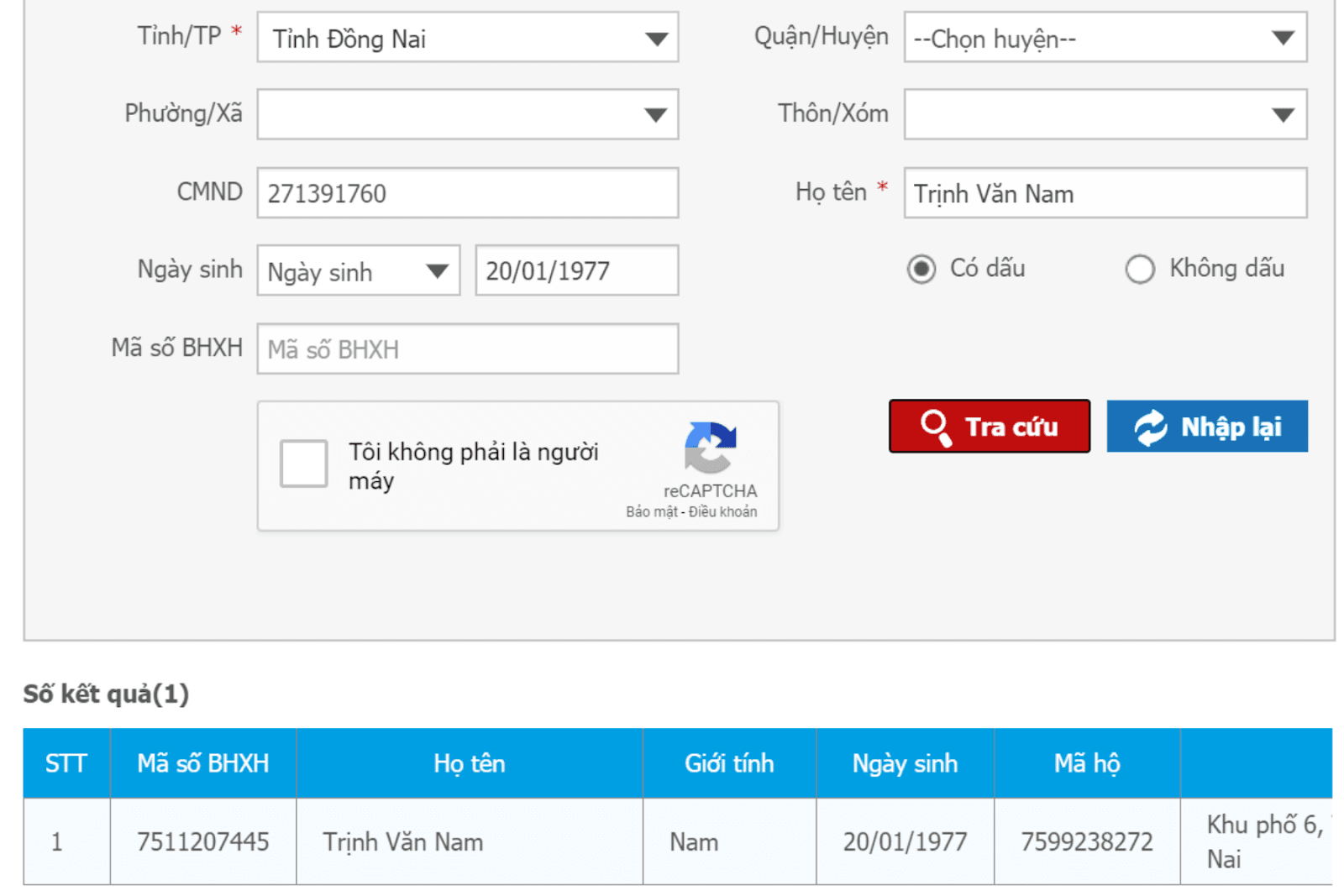Open the reCAPTCHA Điều khoản link
1344x896 pixels.
(x=722, y=511)
